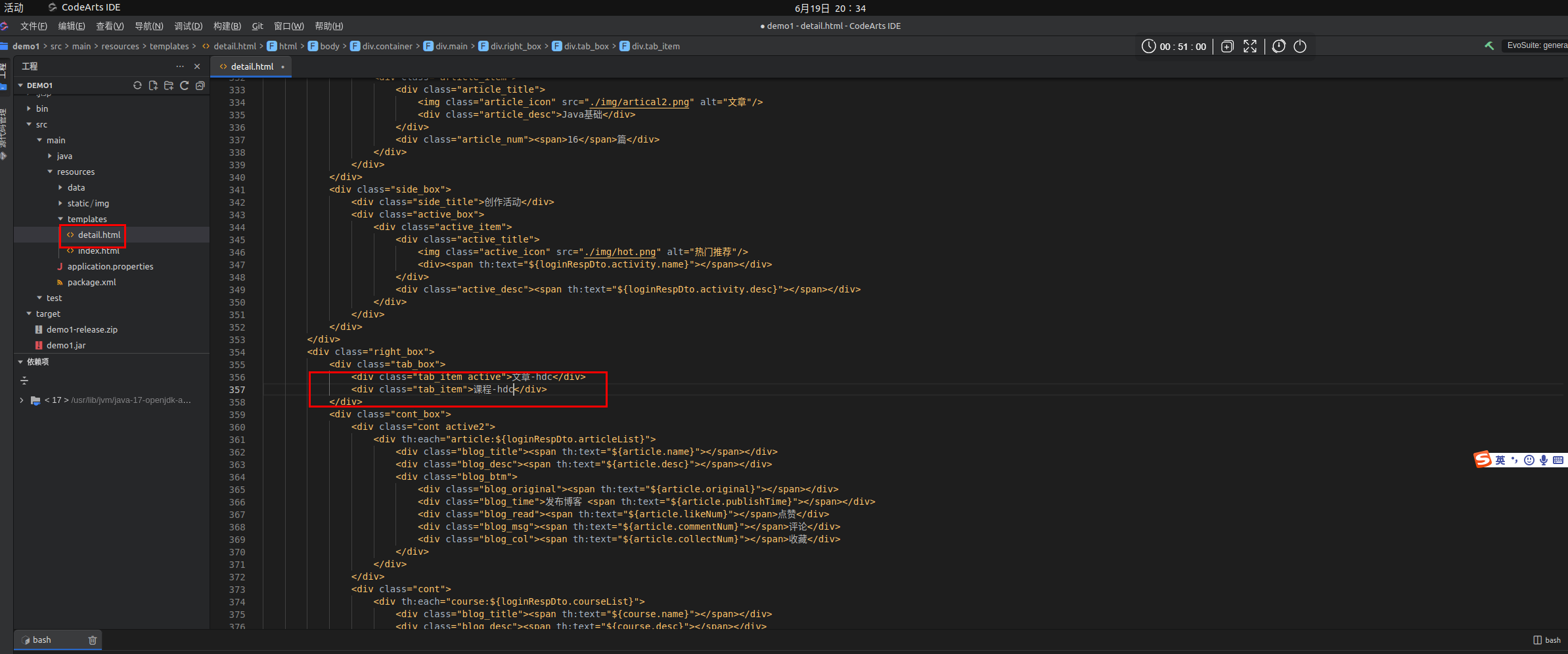Click the trash icon on the bash terminal
The height and width of the screenshot is (654, 1568).
point(93,640)
